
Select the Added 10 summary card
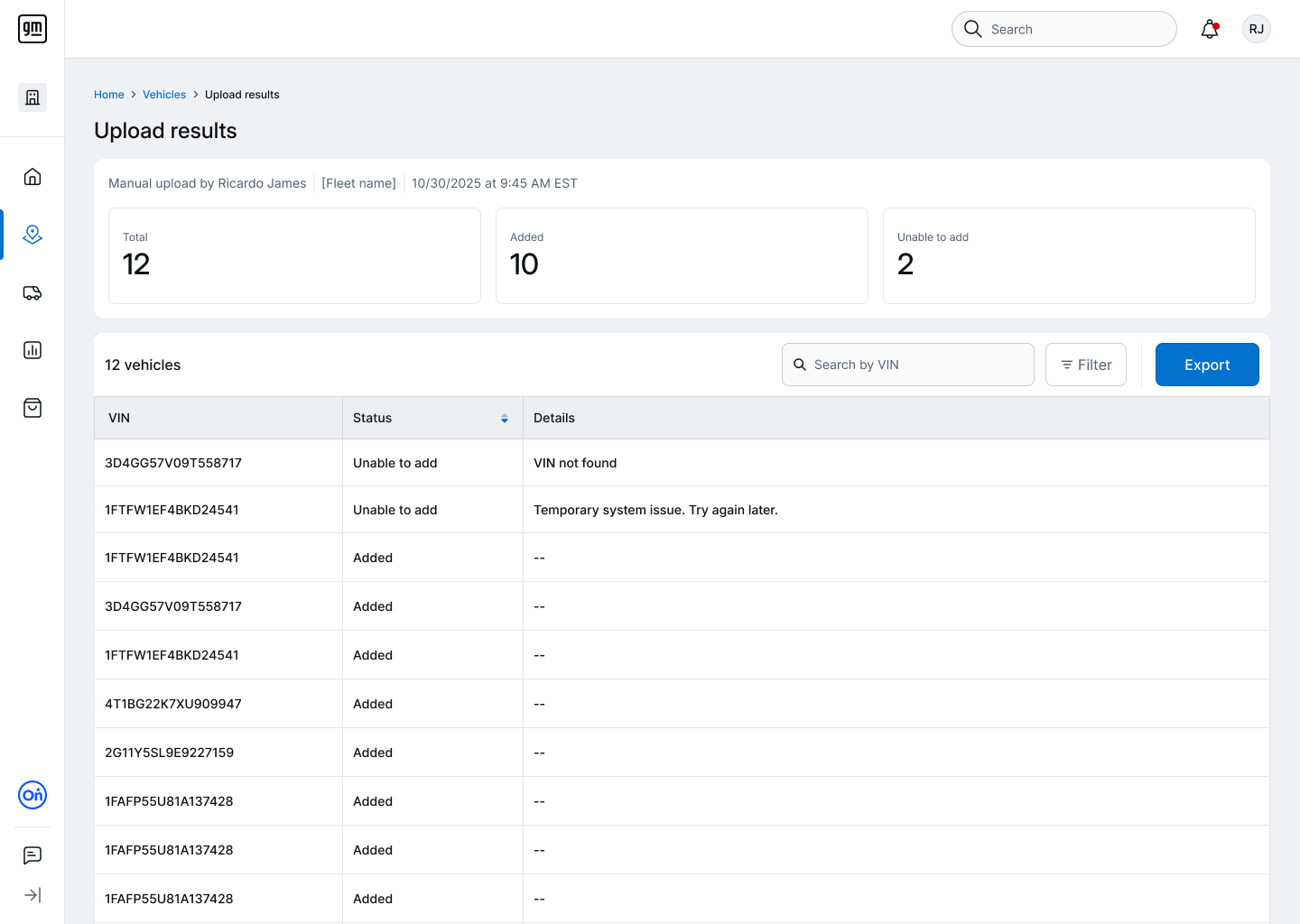click(682, 256)
